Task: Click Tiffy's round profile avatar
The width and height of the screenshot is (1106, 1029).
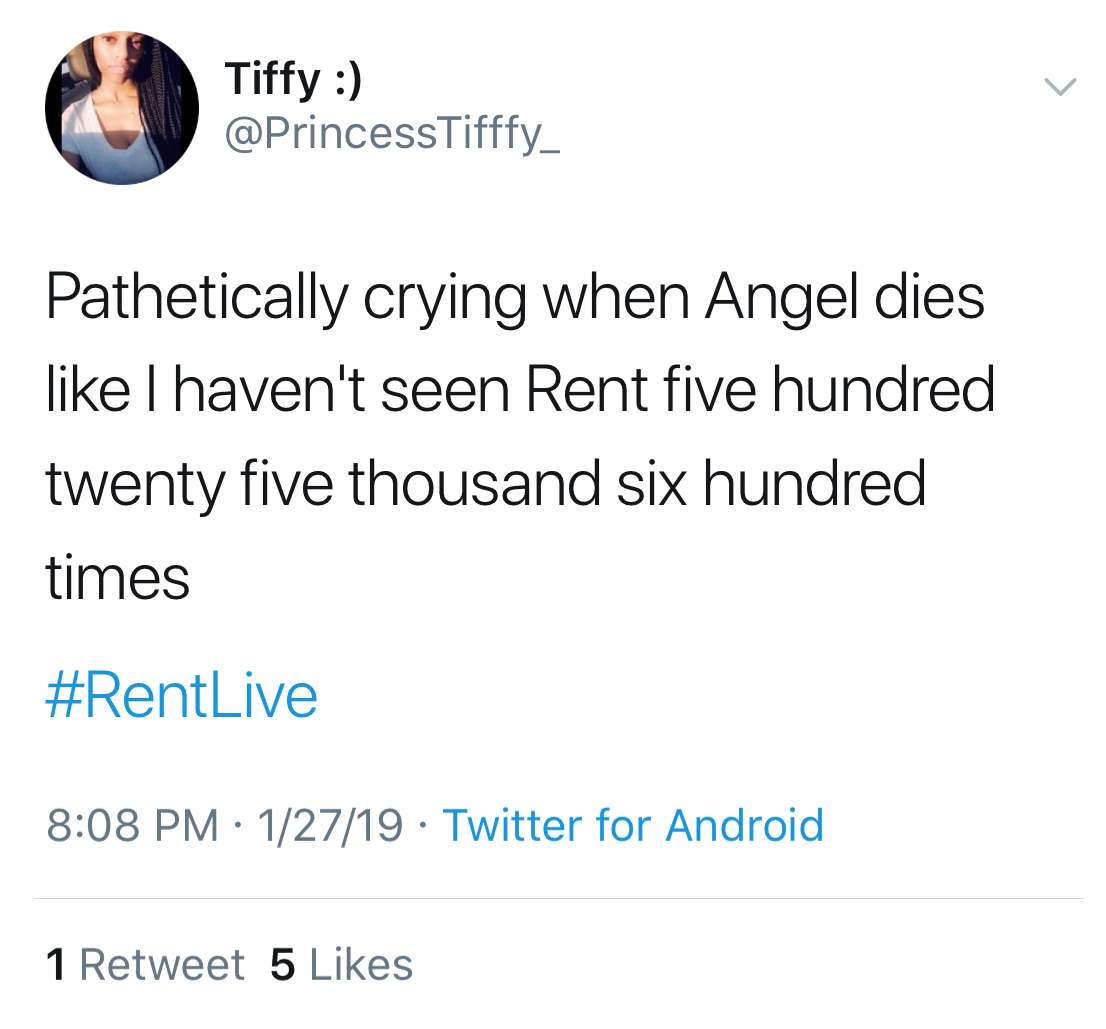Action: [x=122, y=108]
